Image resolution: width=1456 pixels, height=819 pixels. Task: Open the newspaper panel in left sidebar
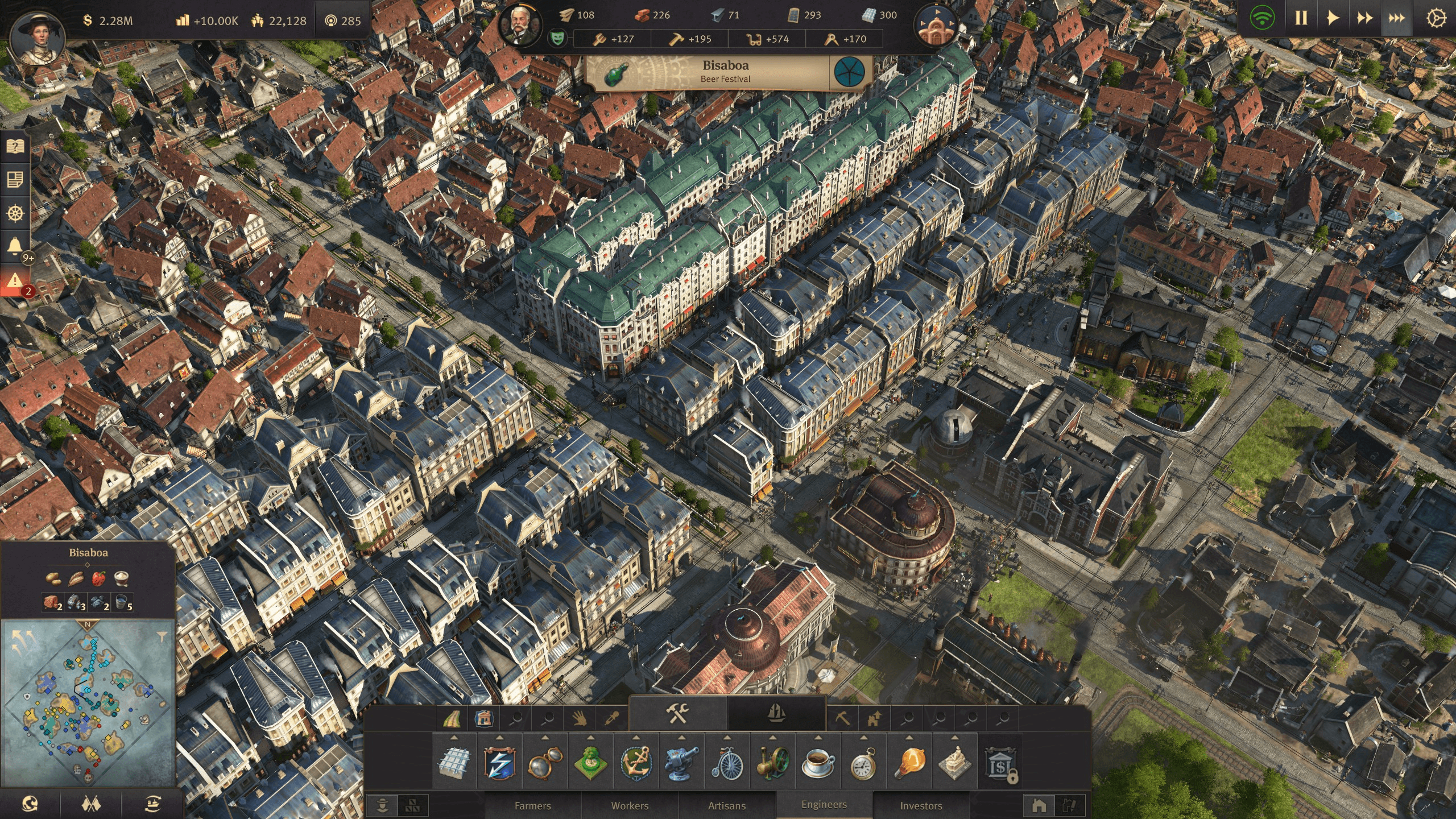point(15,181)
